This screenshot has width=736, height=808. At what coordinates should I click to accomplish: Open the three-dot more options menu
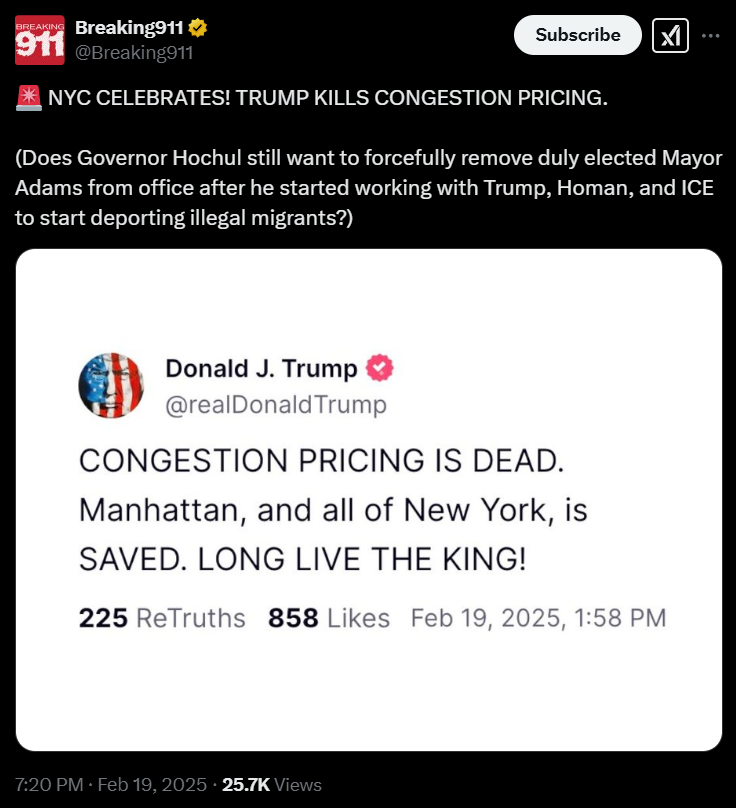(711, 36)
